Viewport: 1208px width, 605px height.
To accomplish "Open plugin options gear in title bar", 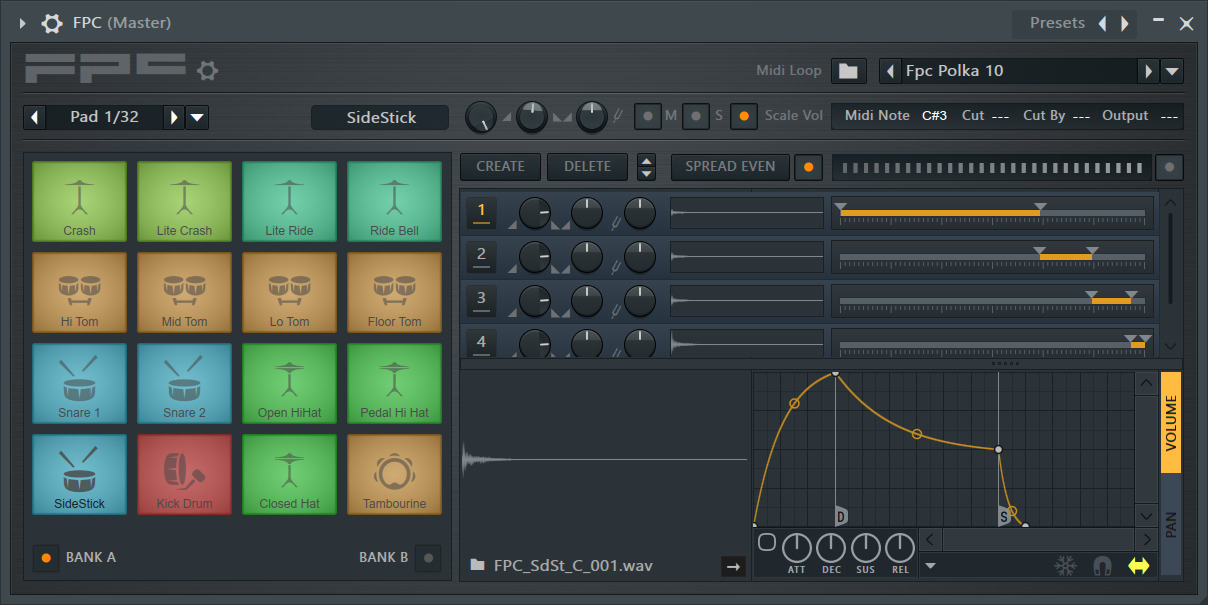I will (51, 23).
